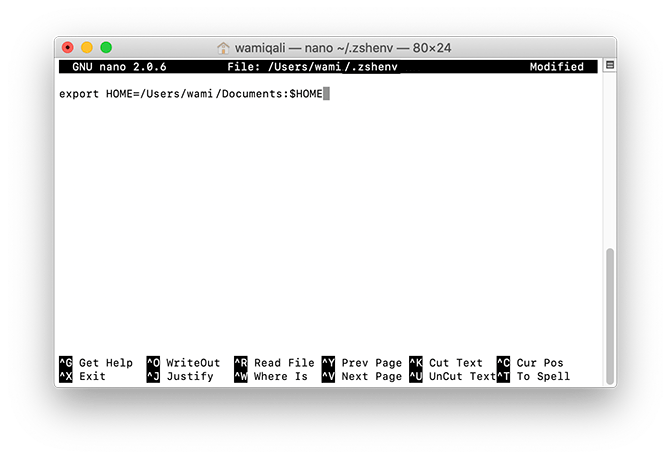Click the ^R Read File shortcut label
Screen dimensions: 670x458
[274, 363]
